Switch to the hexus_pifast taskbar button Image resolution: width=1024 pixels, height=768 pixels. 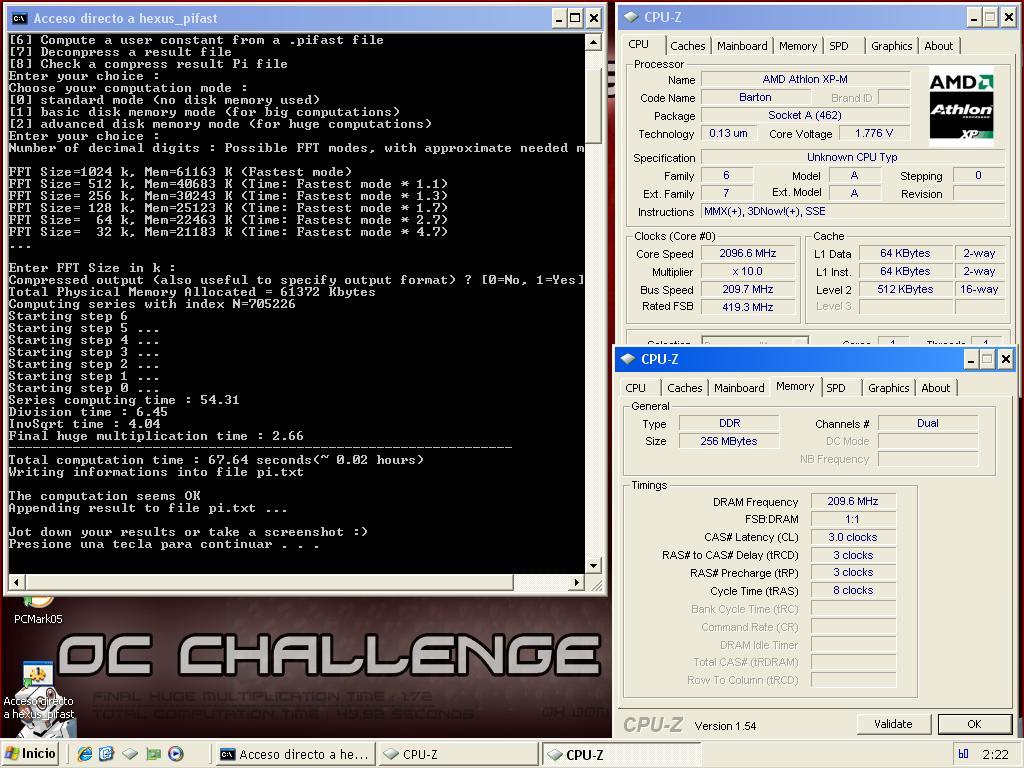pyautogui.click(x=295, y=754)
